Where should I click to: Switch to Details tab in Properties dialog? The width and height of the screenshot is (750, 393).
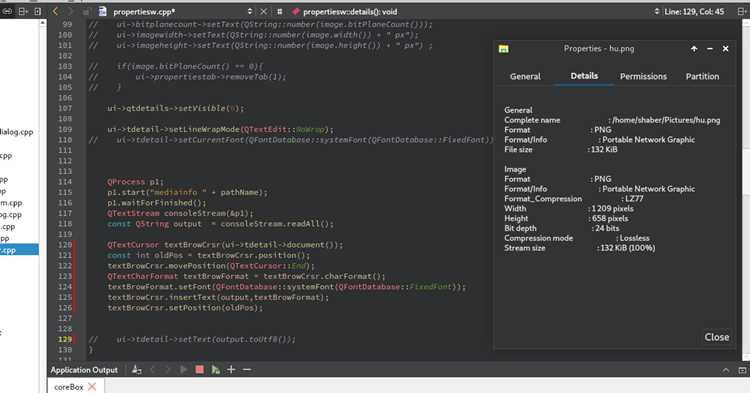[584, 76]
